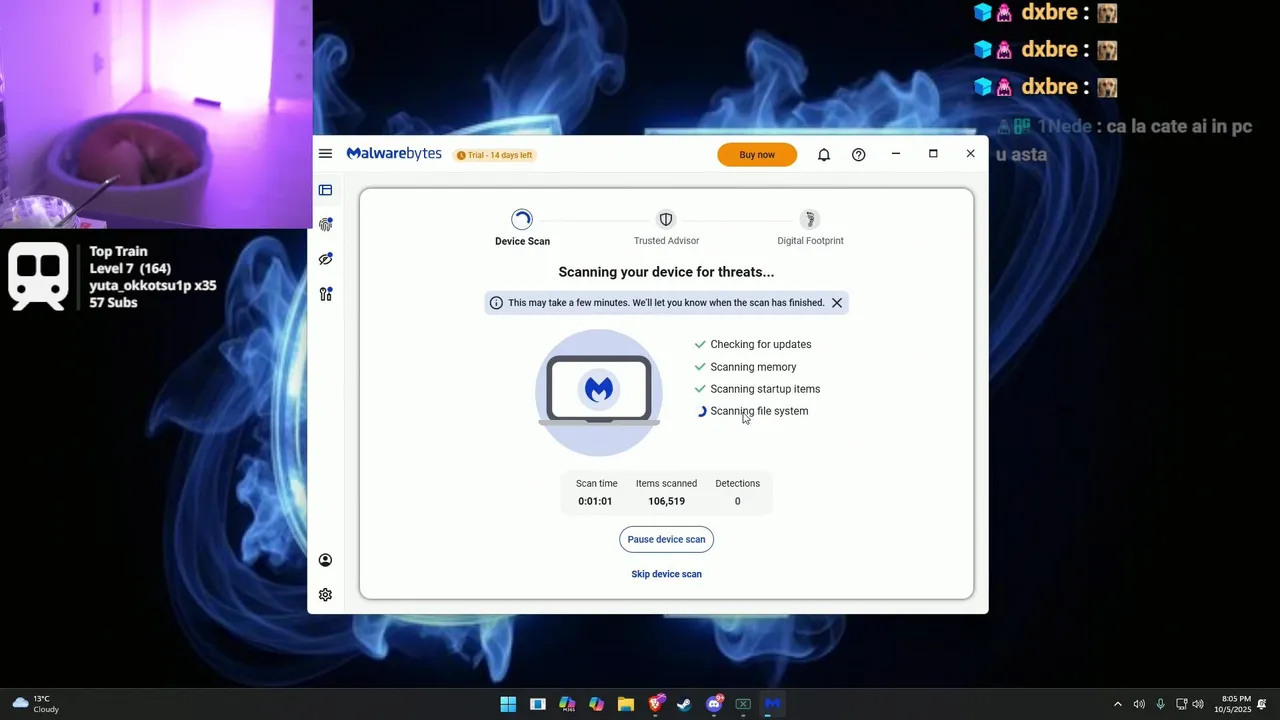Open File Explorer from the taskbar
Image resolution: width=1280 pixels, height=720 pixels.
[626, 704]
